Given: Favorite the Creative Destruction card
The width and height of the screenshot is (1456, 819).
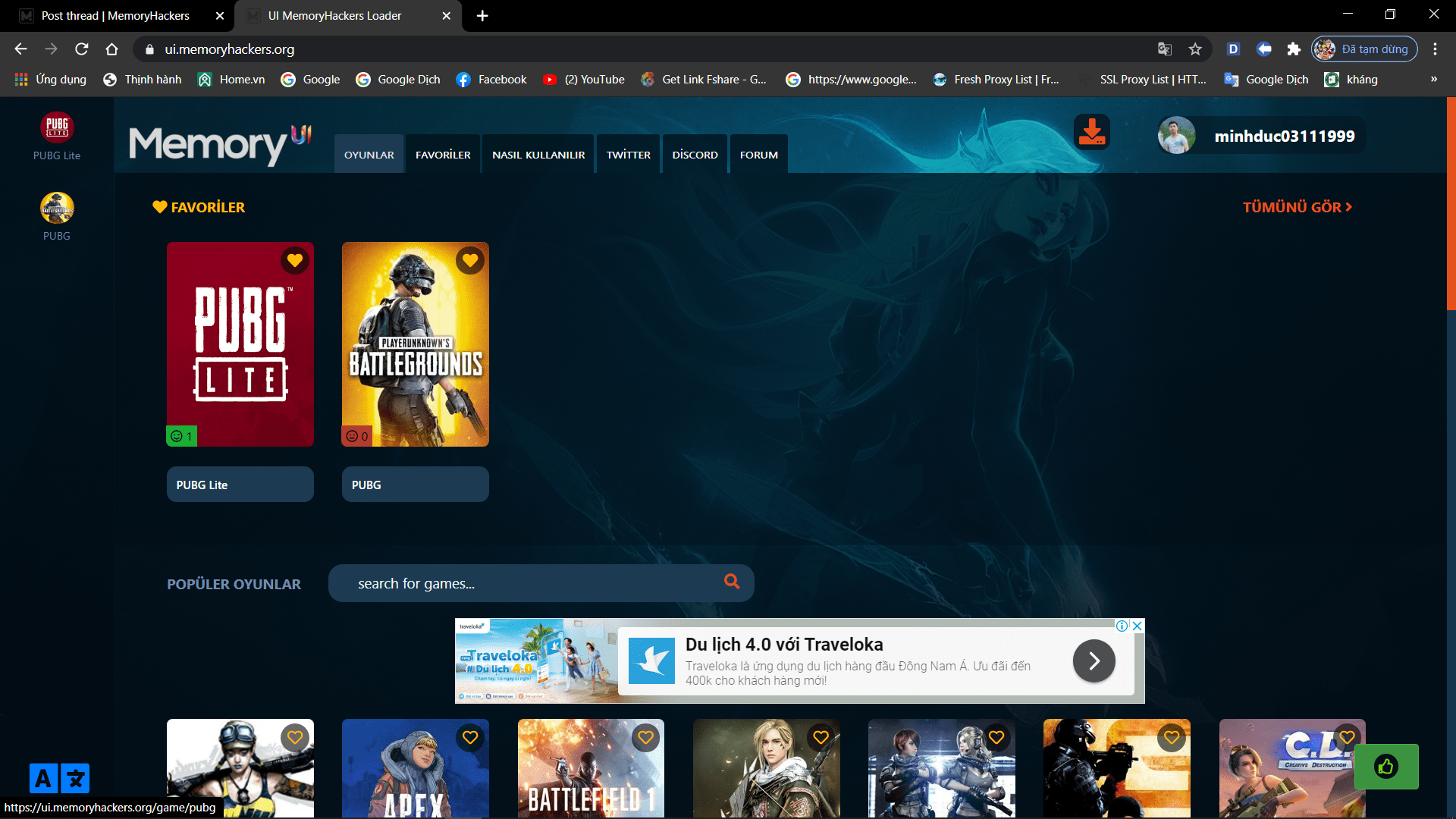Looking at the screenshot, I should [1347, 737].
